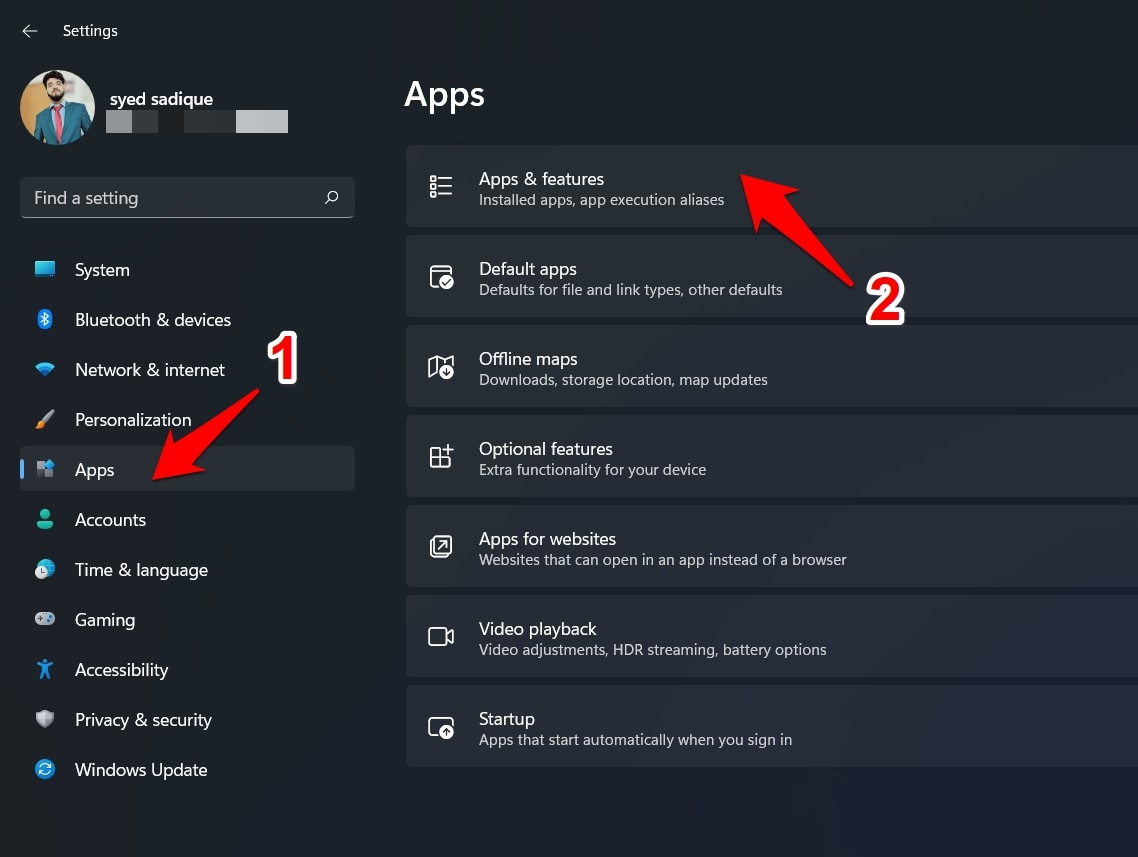Click the Accounts person icon
This screenshot has width=1138, height=857.
(45, 519)
